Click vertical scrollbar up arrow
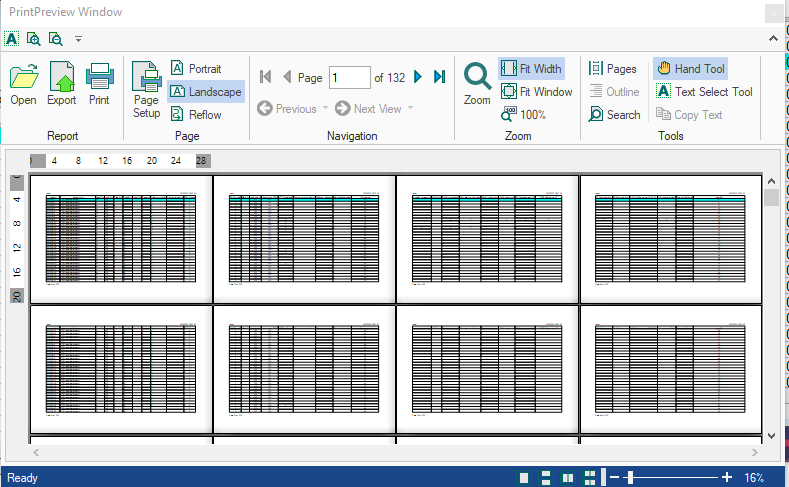Viewport: 789px width, 487px height. 771,181
